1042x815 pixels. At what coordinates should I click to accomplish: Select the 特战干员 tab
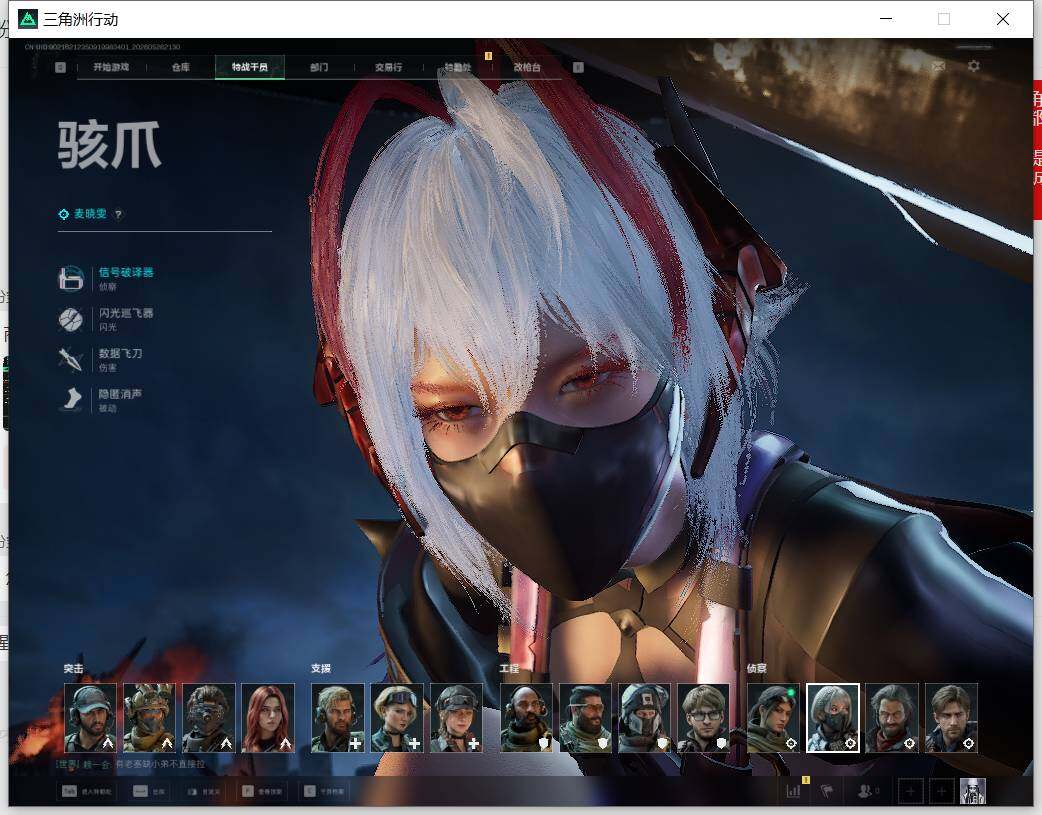click(250, 67)
